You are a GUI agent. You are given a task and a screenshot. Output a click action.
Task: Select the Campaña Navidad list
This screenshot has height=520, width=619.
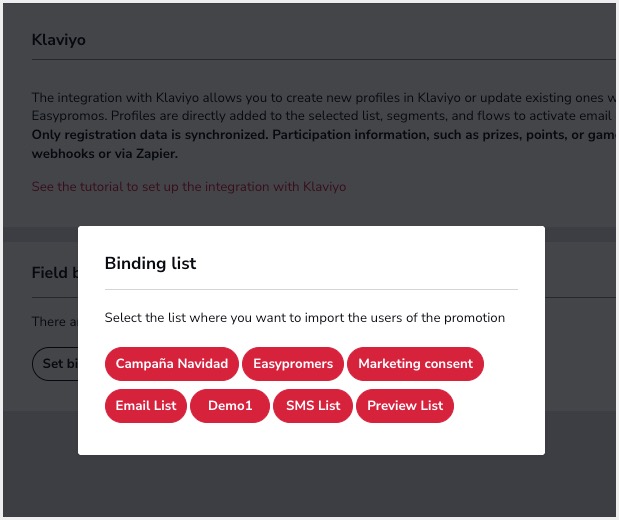click(x=171, y=364)
